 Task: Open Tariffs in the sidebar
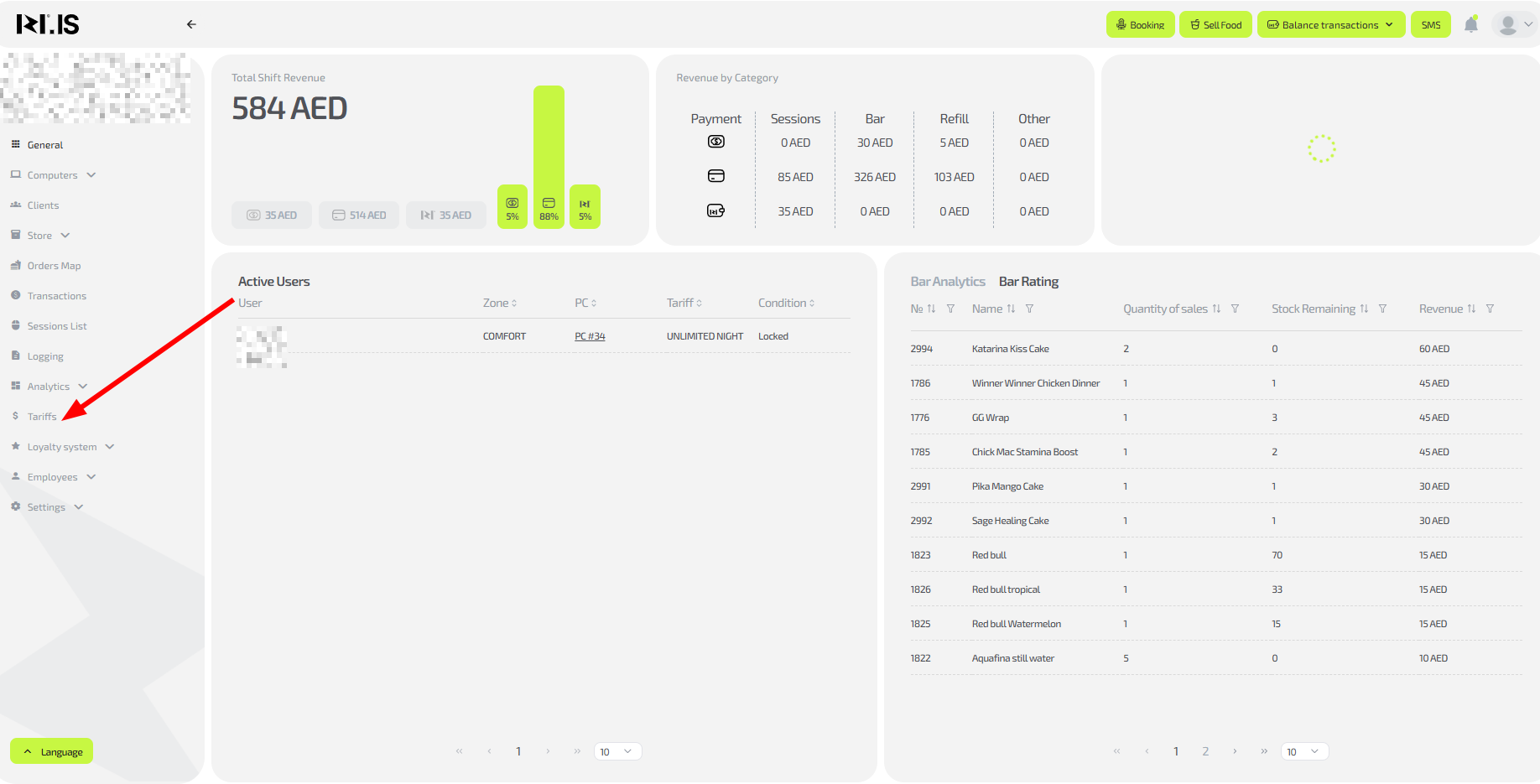(x=42, y=417)
